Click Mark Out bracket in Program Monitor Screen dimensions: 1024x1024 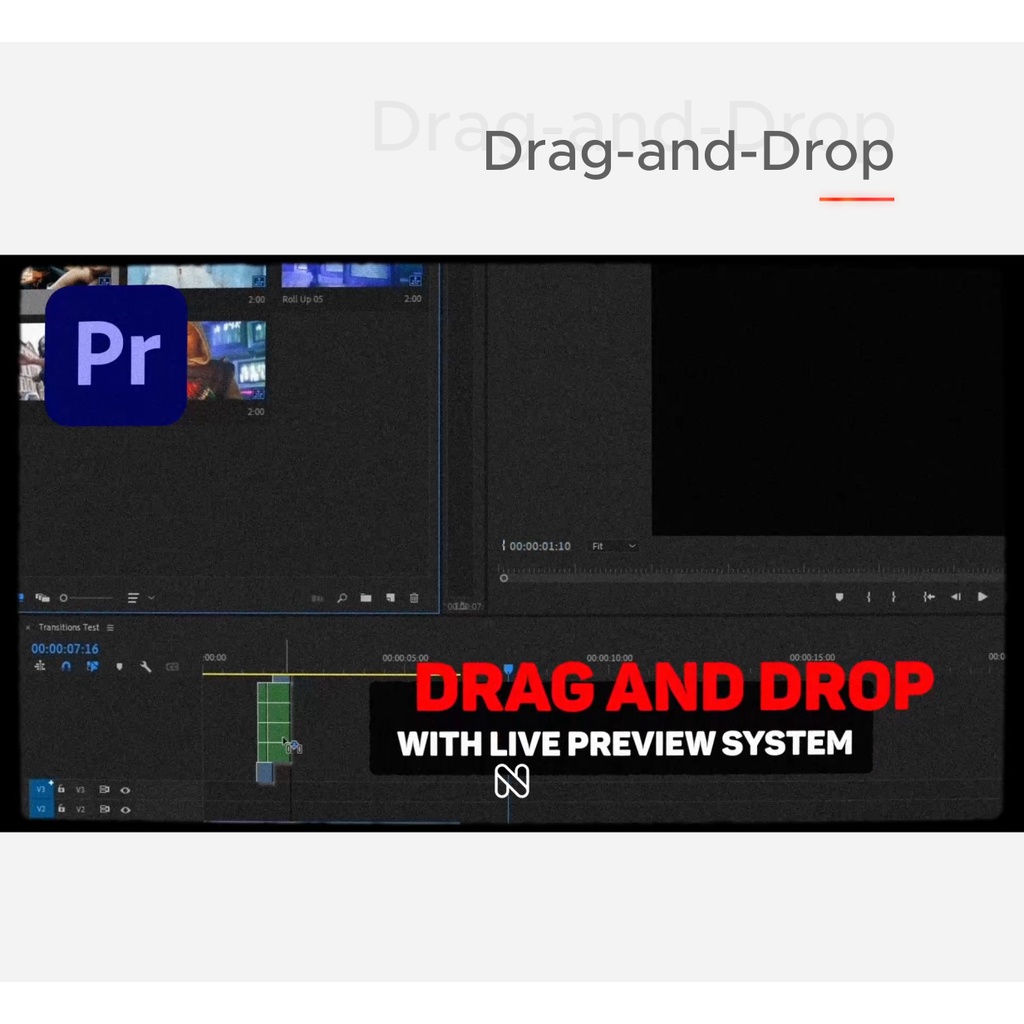(x=893, y=597)
